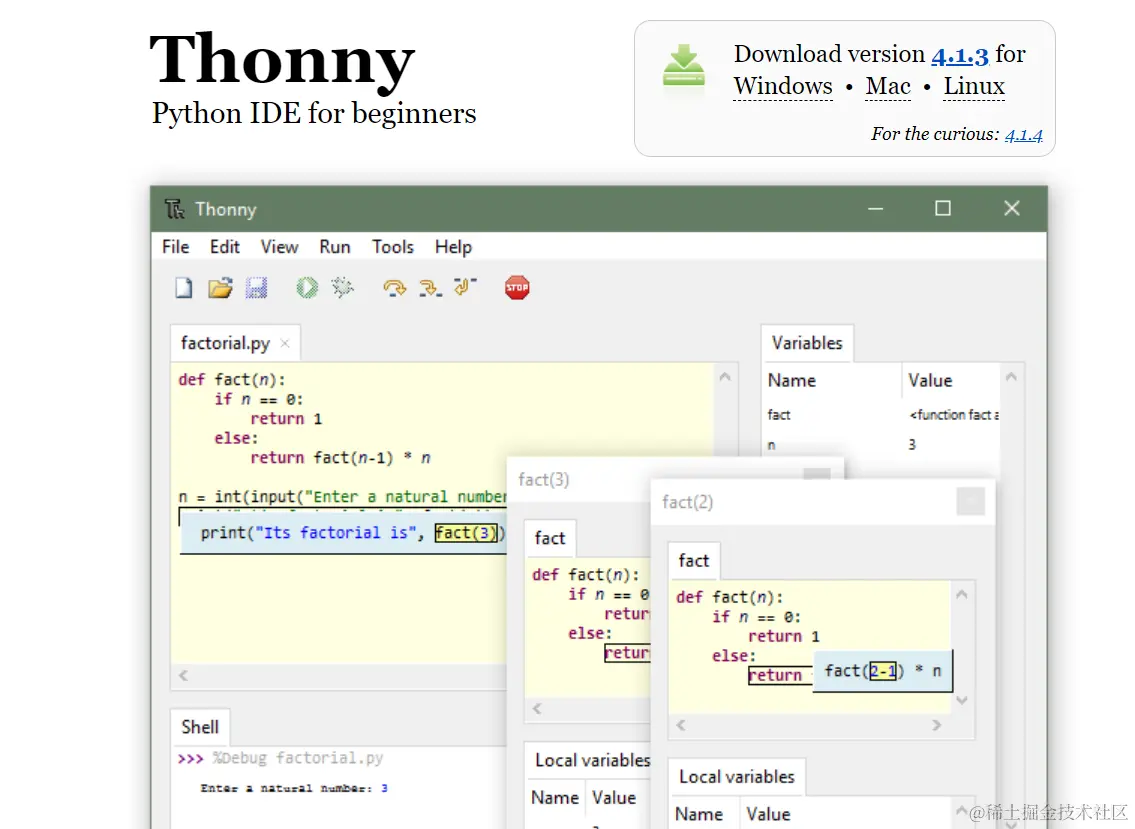Viewport: 1135px width, 829px height.
Task: Click the highlighted fact(3) expression
Action: click(466, 533)
